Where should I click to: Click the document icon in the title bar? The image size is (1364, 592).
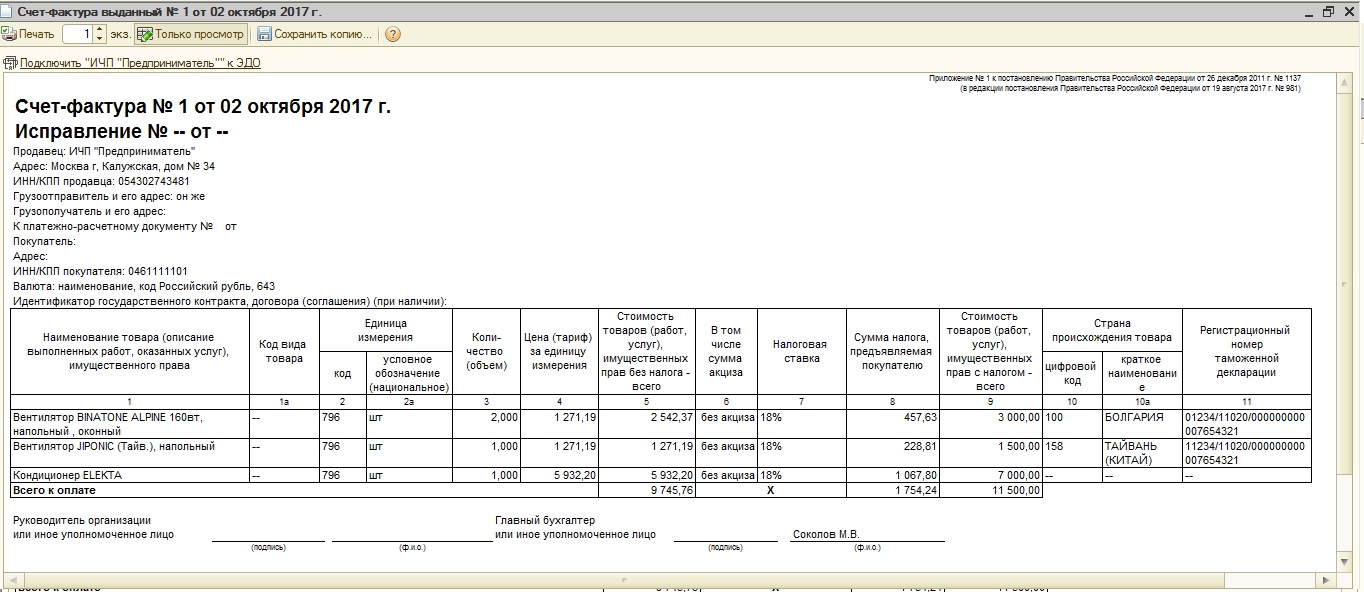click(8, 10)
